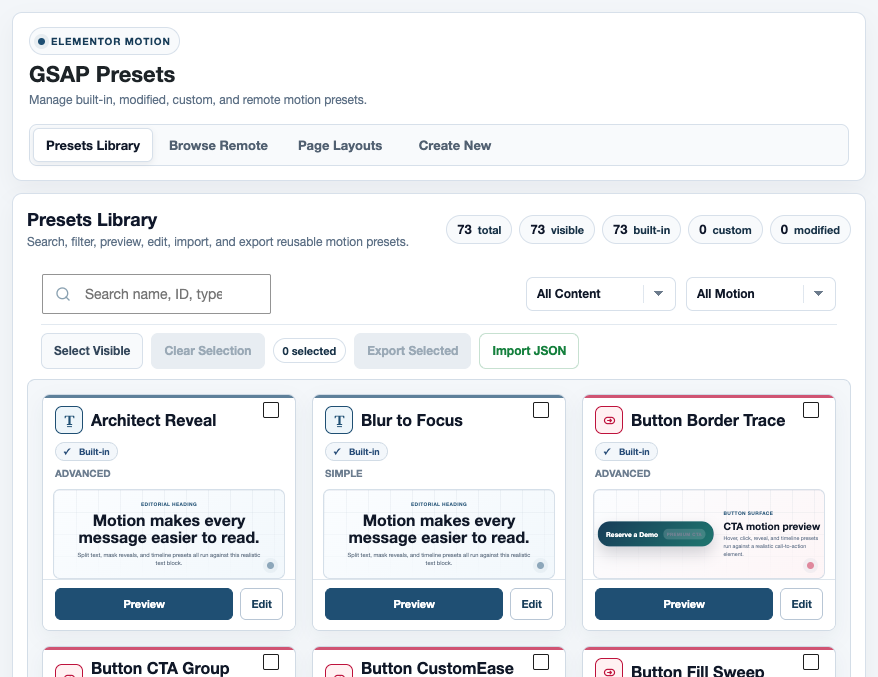Click the Clear Selection button
Viewport: 878px width, 677px height.
208,351
